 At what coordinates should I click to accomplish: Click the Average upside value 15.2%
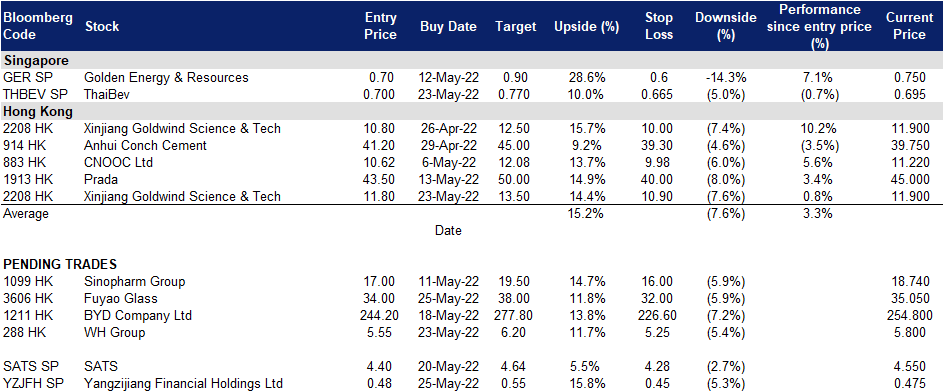(x=586, y=213)
